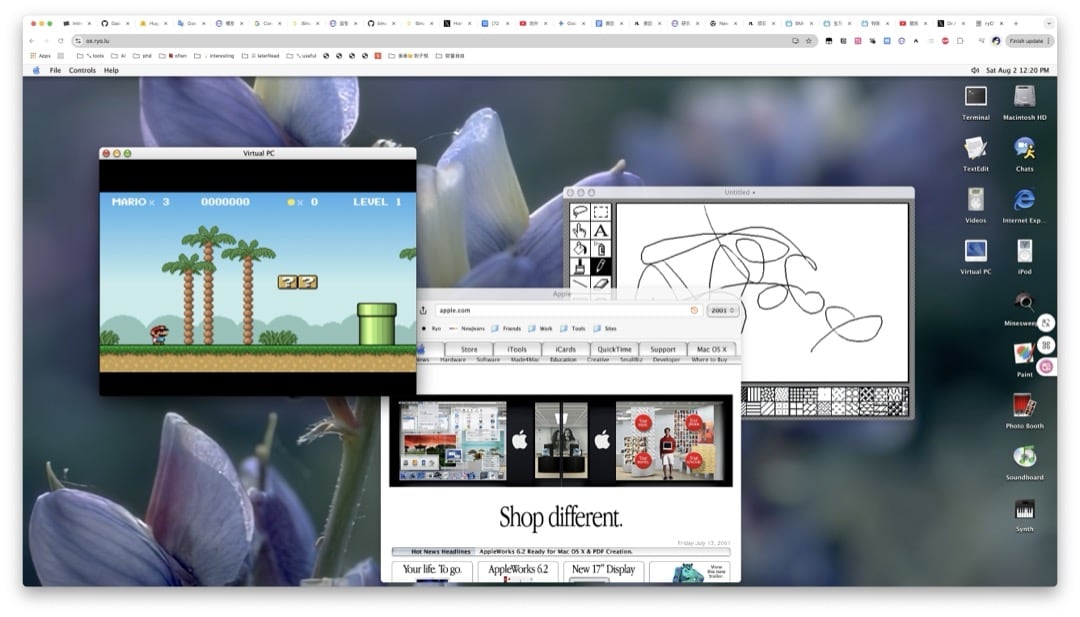Screen dimensions: 1080x617
Task: Select the vertical stripes pattern swatch
Action: 754,394
